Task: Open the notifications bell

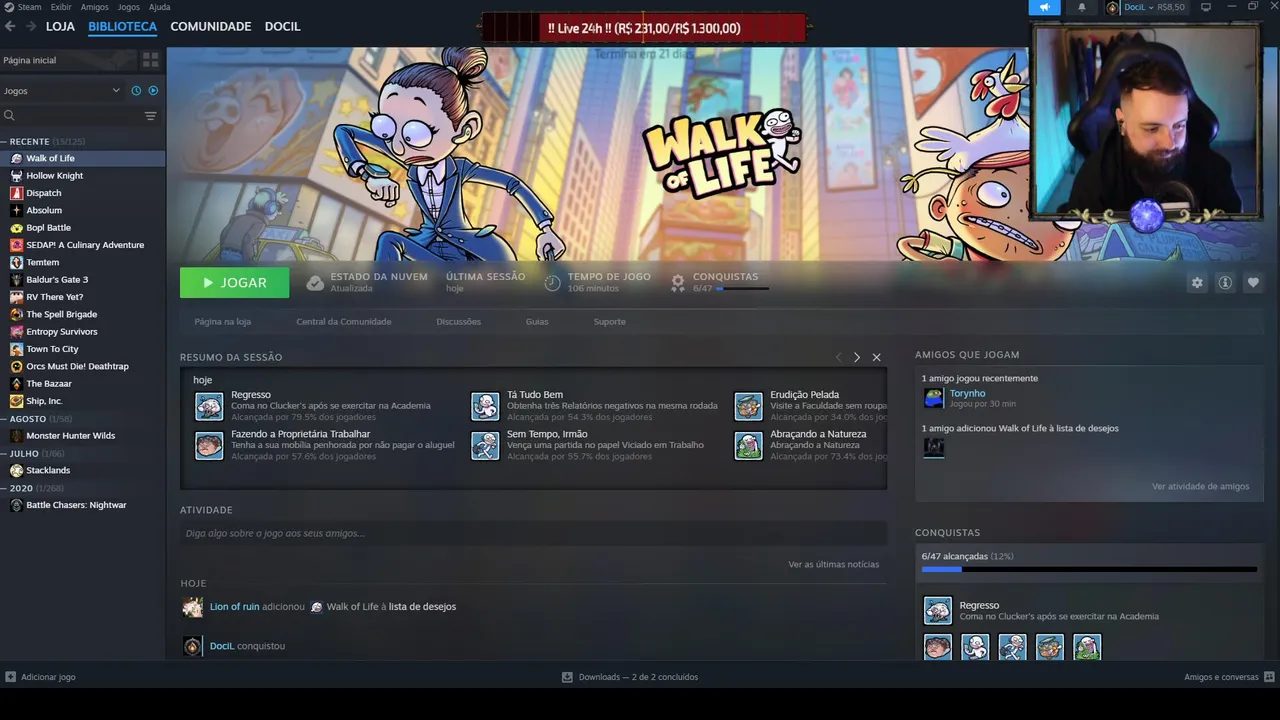Action: [1081, 7]
